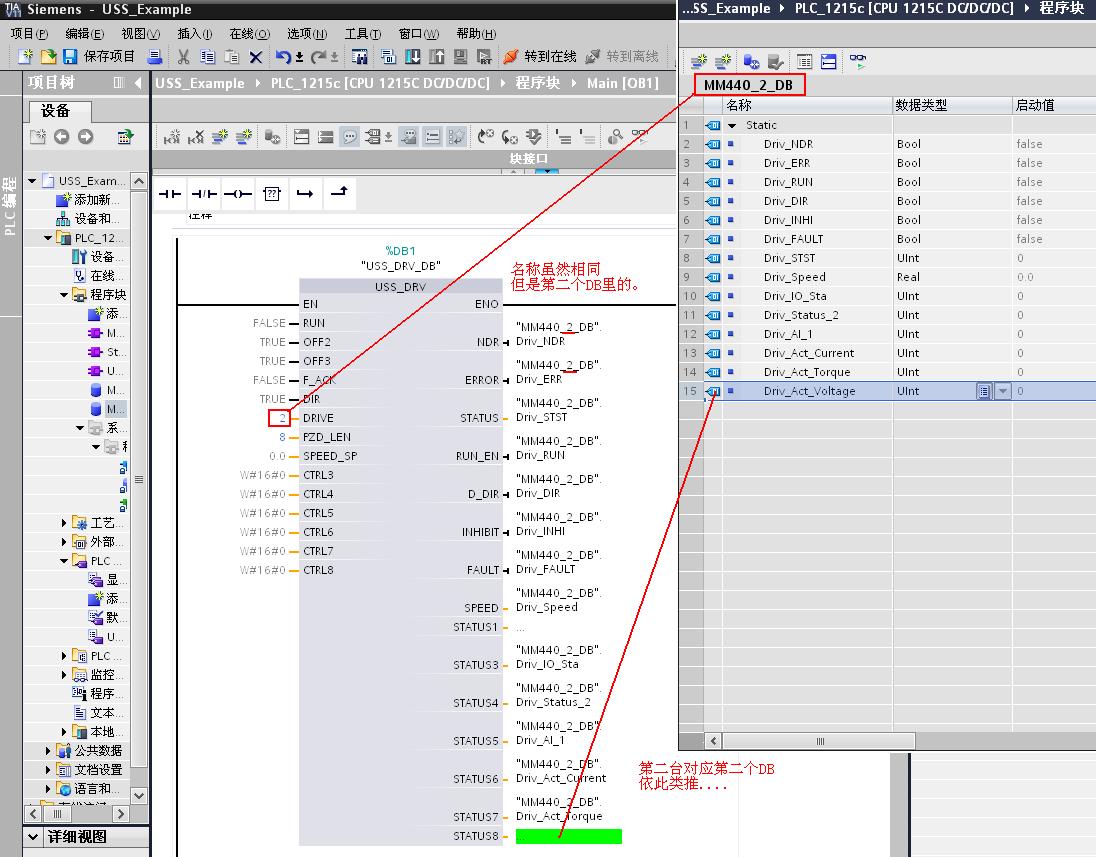Click monitoring glasses icon in DB editor toolbar

click(x=858, y=62)
